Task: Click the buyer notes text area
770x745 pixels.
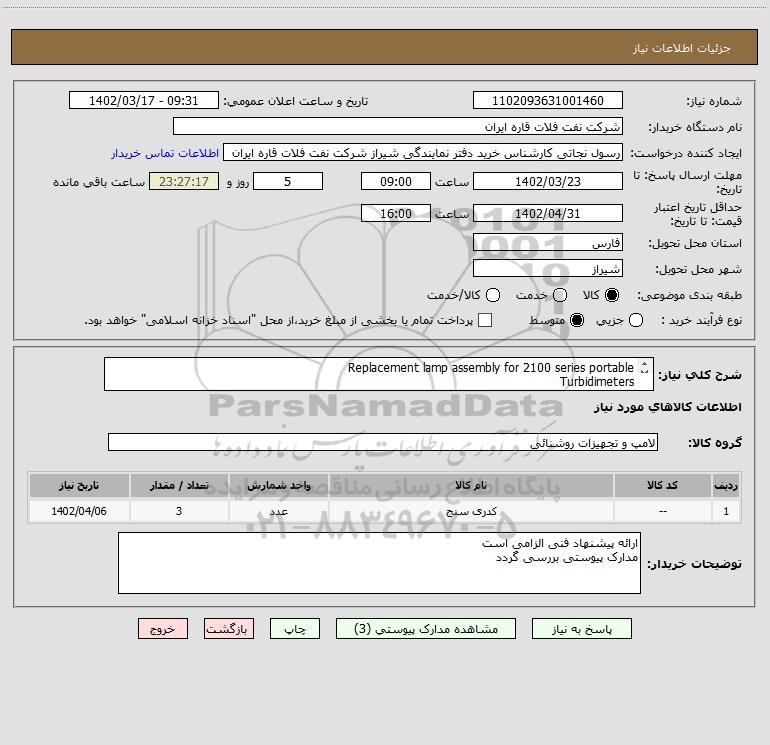Action: pyautogui.click(x=379, y=563)
